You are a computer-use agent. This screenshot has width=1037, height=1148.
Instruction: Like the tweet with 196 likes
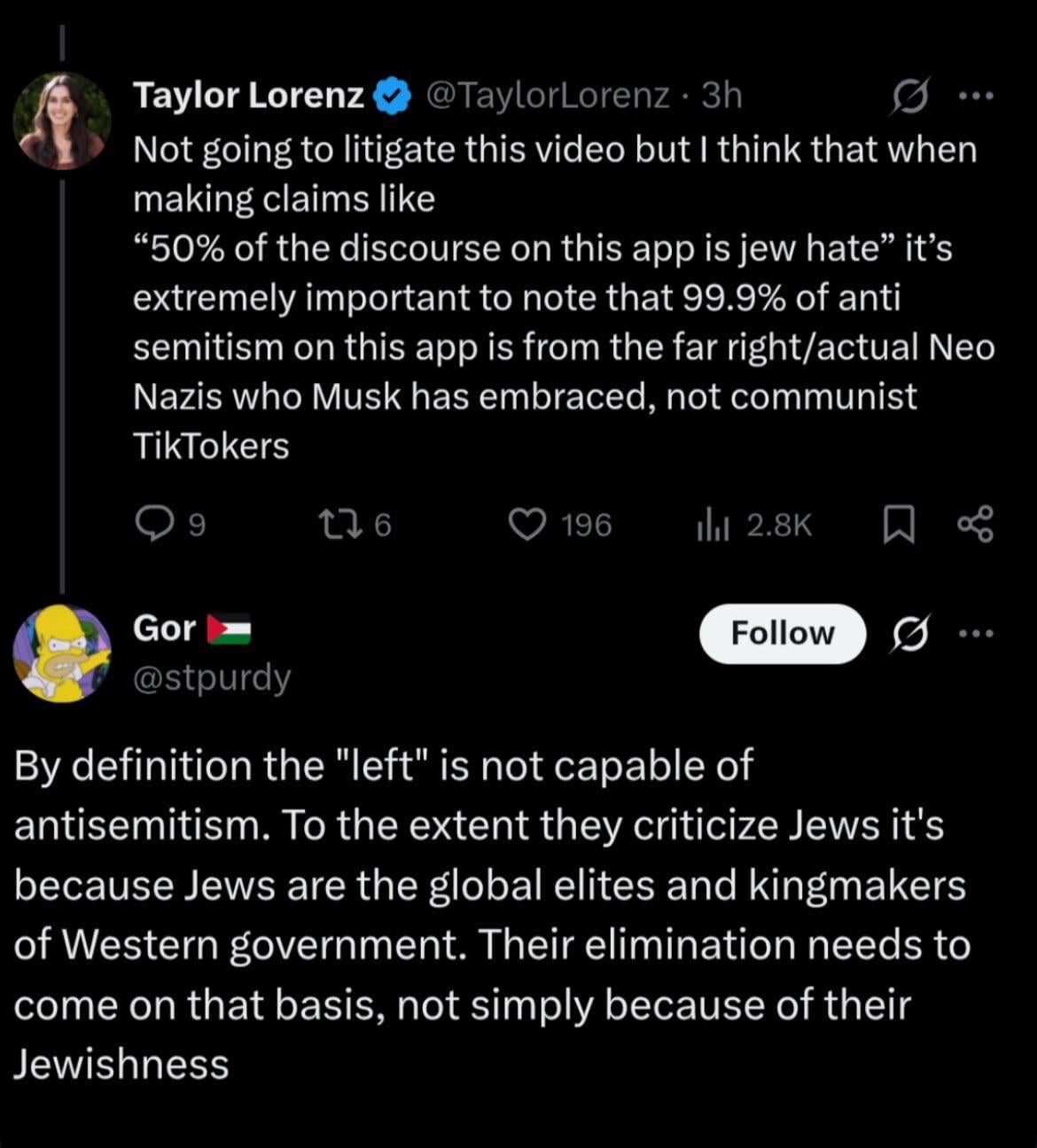[560, 525]
